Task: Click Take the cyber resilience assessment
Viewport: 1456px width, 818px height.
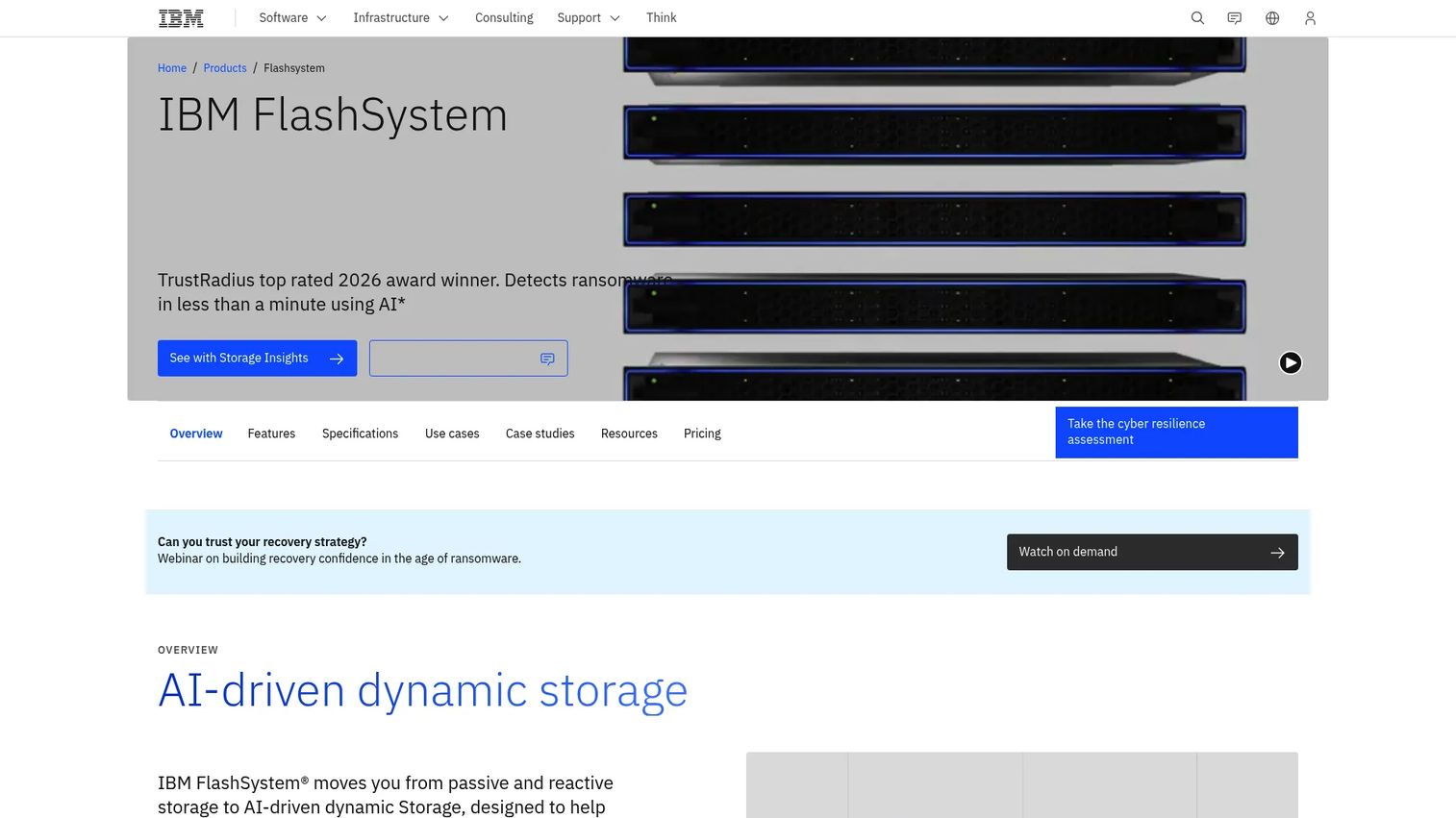Action: pos(1176,433)
